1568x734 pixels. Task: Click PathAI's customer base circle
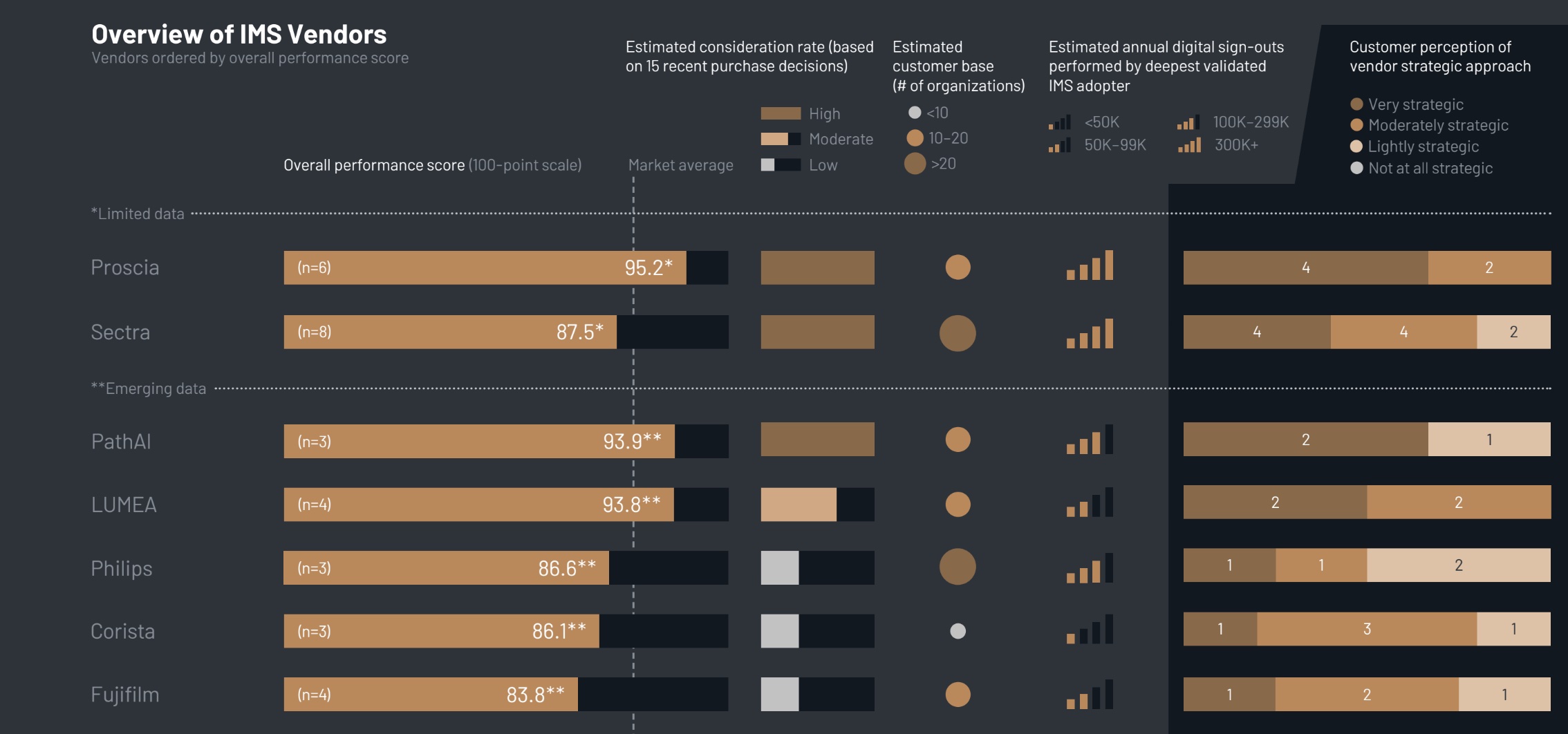[x=958, y=440]
